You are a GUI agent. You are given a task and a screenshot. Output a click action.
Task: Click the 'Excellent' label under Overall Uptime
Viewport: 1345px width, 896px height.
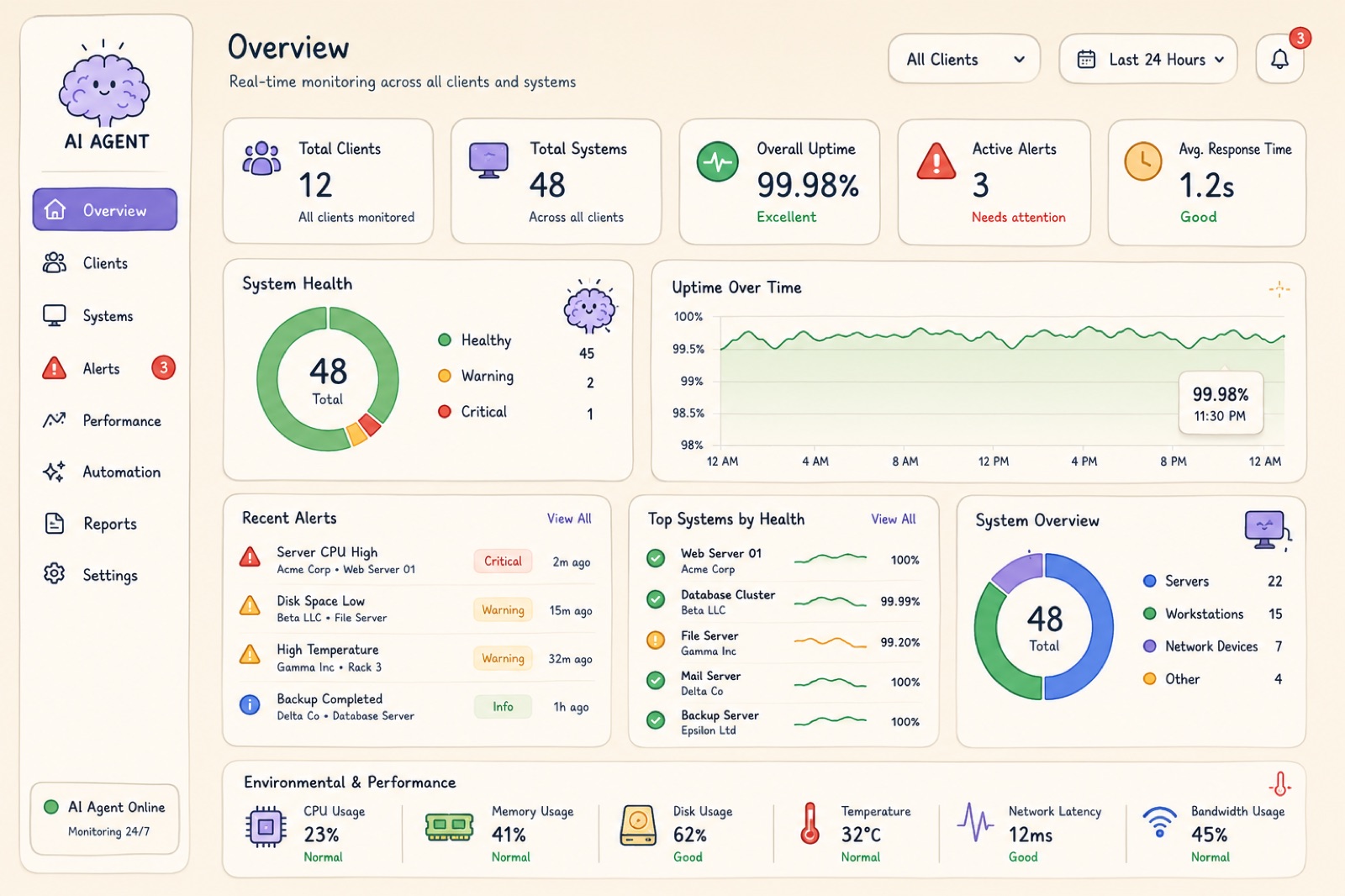pyautogui.click(x=786, y=217)
